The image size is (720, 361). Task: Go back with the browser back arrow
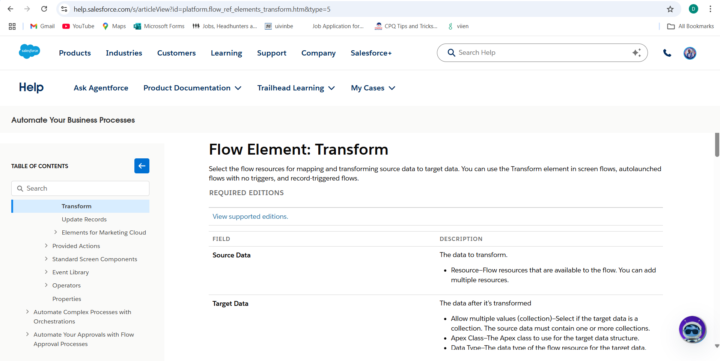[10, 9]
